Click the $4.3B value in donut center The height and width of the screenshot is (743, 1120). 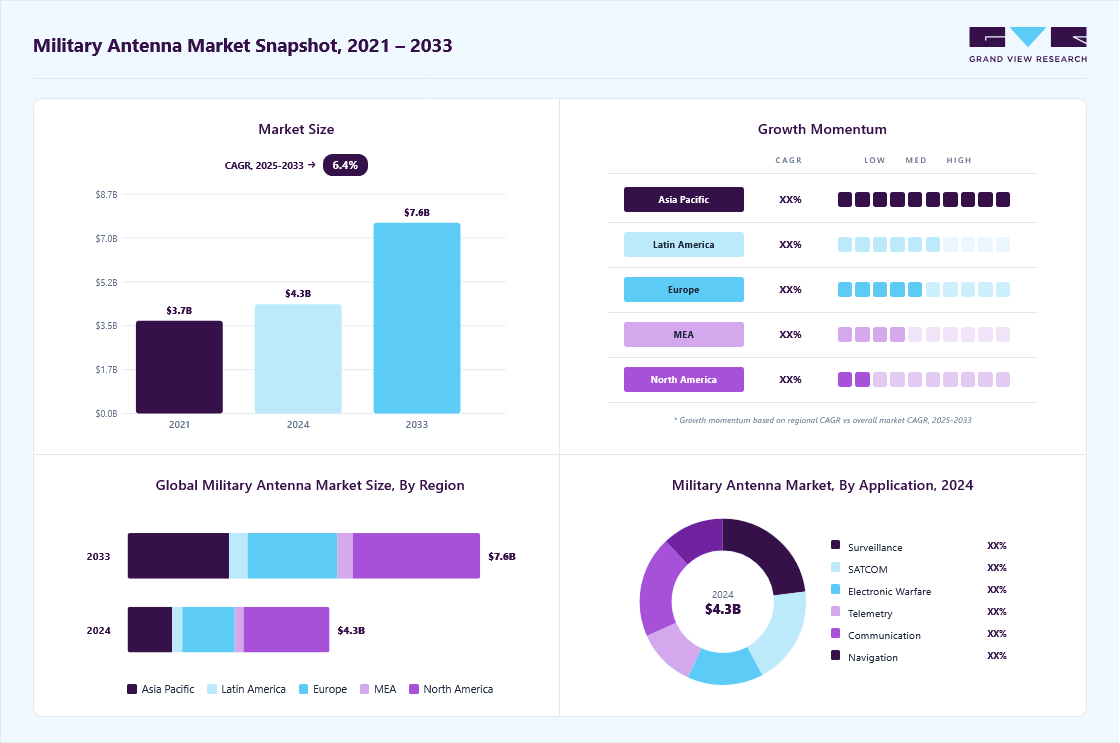click(723, 609)
